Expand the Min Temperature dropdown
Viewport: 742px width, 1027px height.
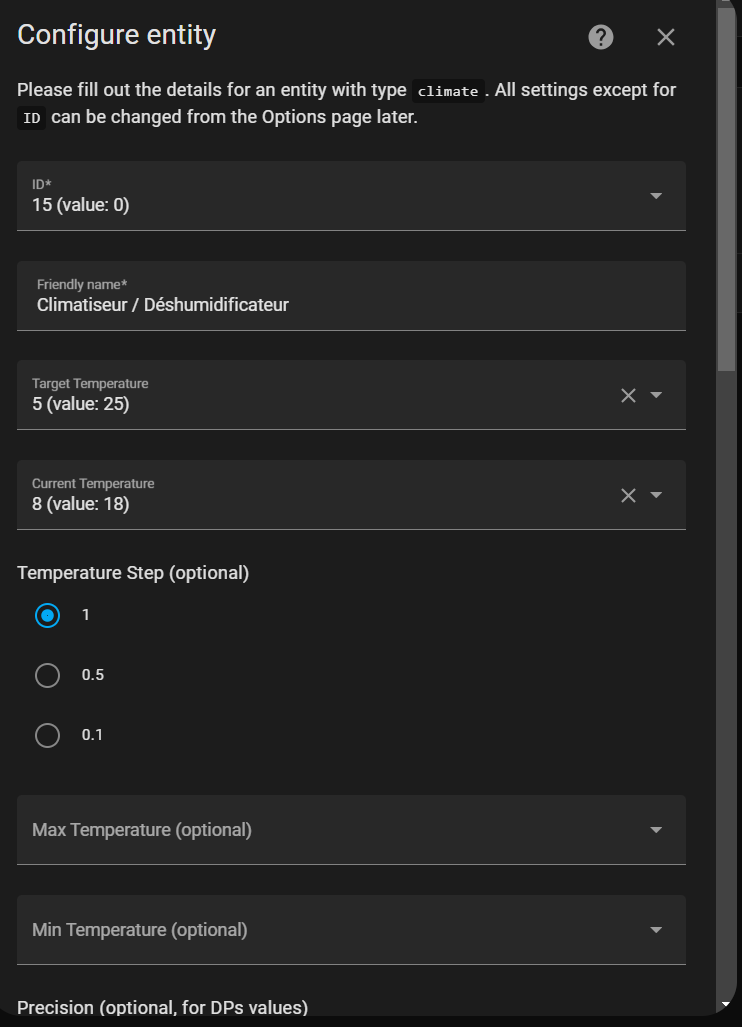click(656, 930)
